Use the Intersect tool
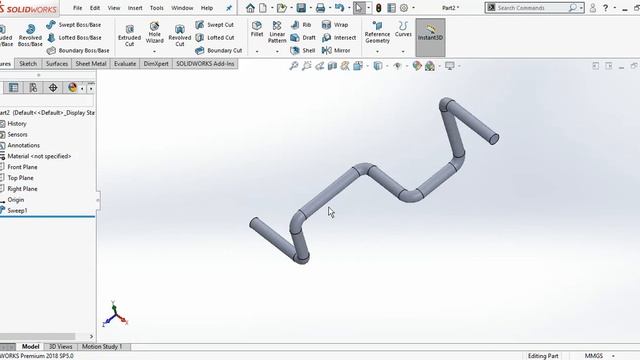 339,38
